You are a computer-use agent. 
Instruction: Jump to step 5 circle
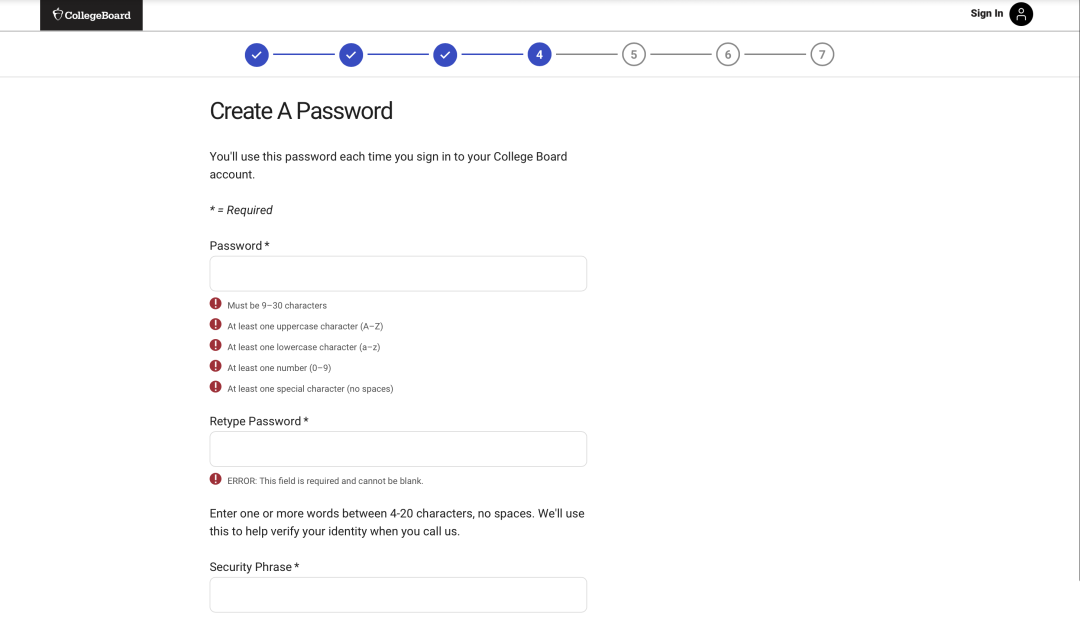click(x=633, y=55)
